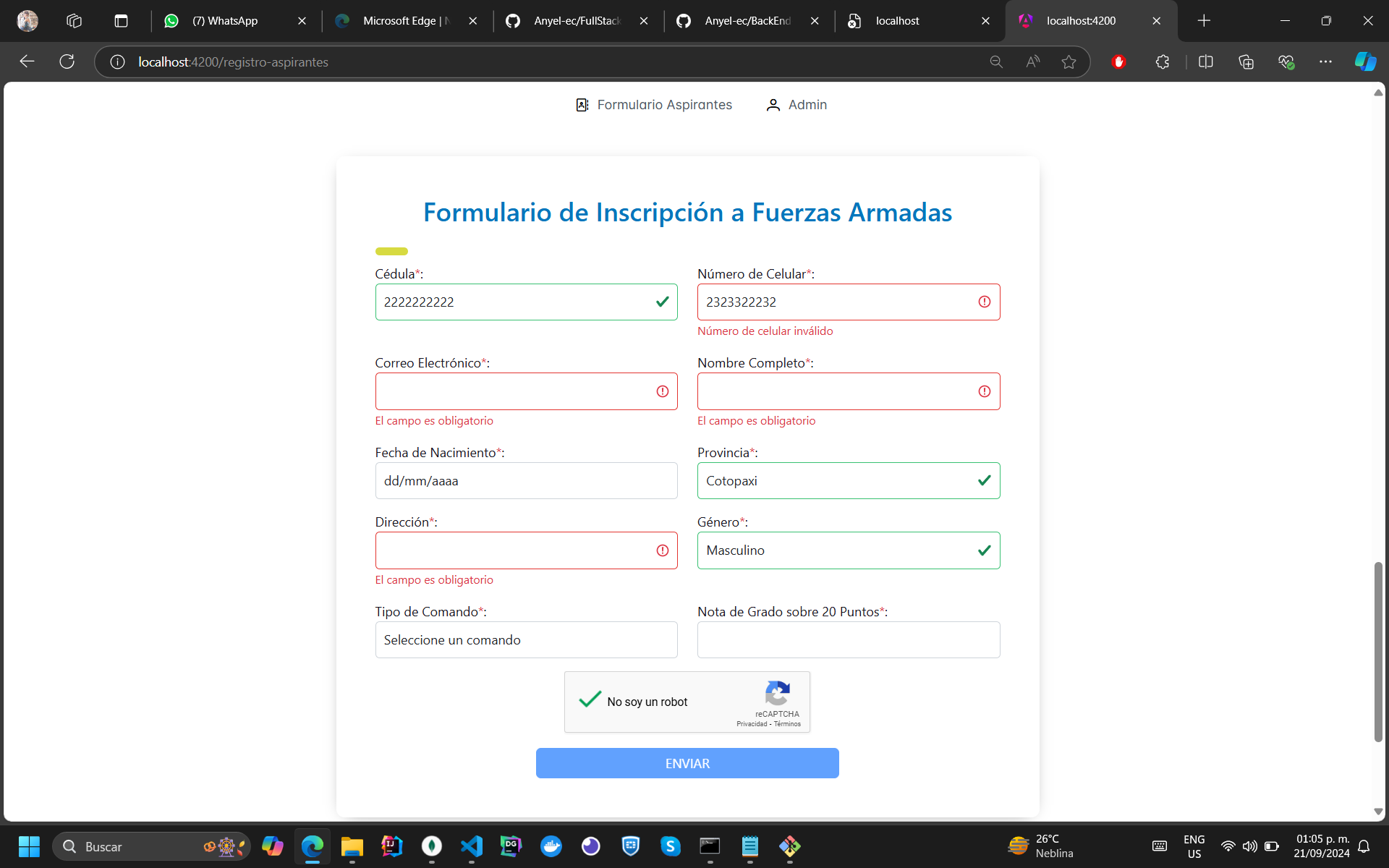This screenshot has height=868, width=1389.
Task: Open File Explorer from taskbar
Action: 352,846
